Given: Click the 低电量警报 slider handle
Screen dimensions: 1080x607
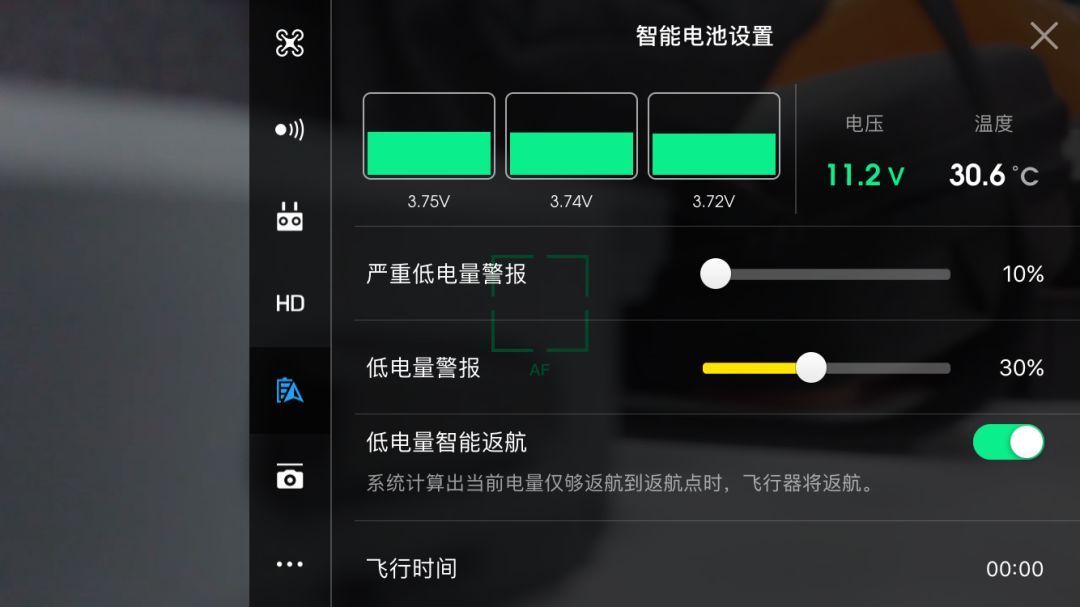Looking at the screenshot, I should 811,368.
